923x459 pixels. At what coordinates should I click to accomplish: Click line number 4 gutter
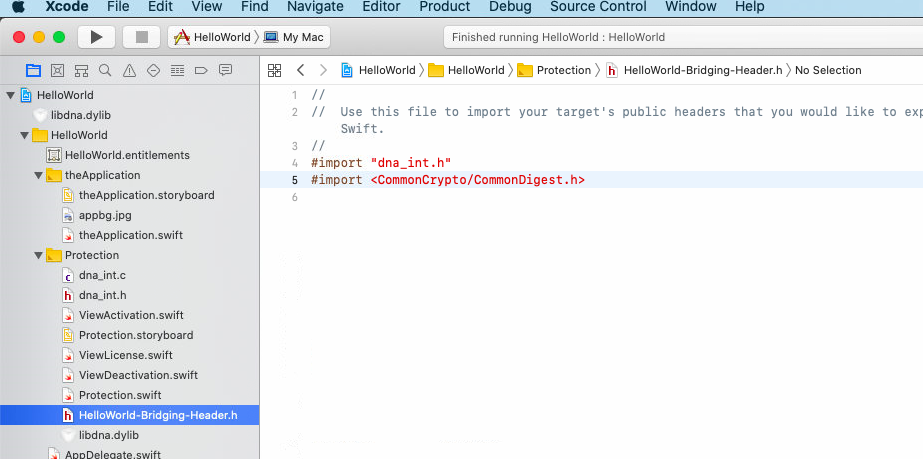click(x=296, y=163)
